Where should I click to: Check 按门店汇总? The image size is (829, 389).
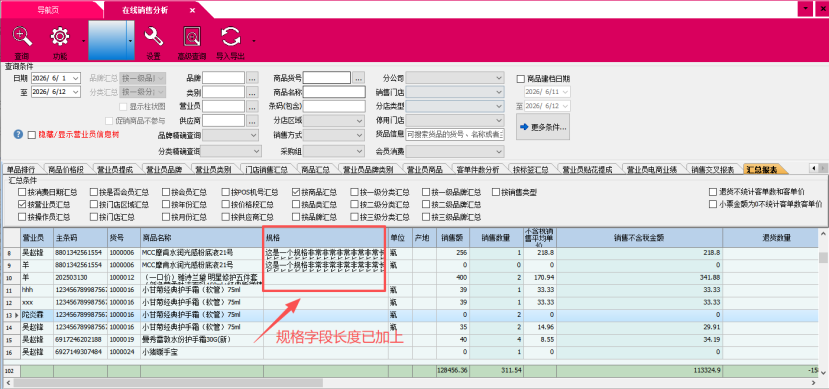click(x=94, y=217)
